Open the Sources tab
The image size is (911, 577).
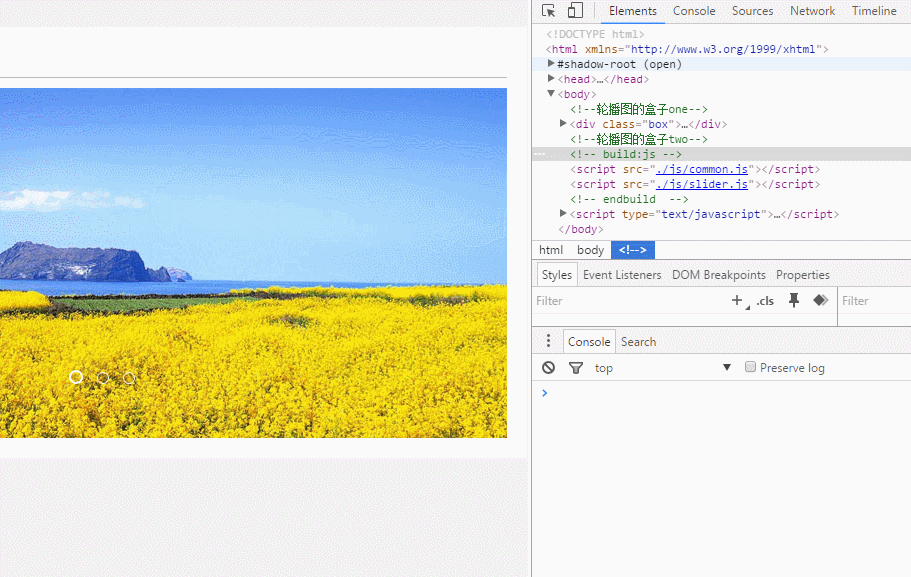click(x=752, y=11)
